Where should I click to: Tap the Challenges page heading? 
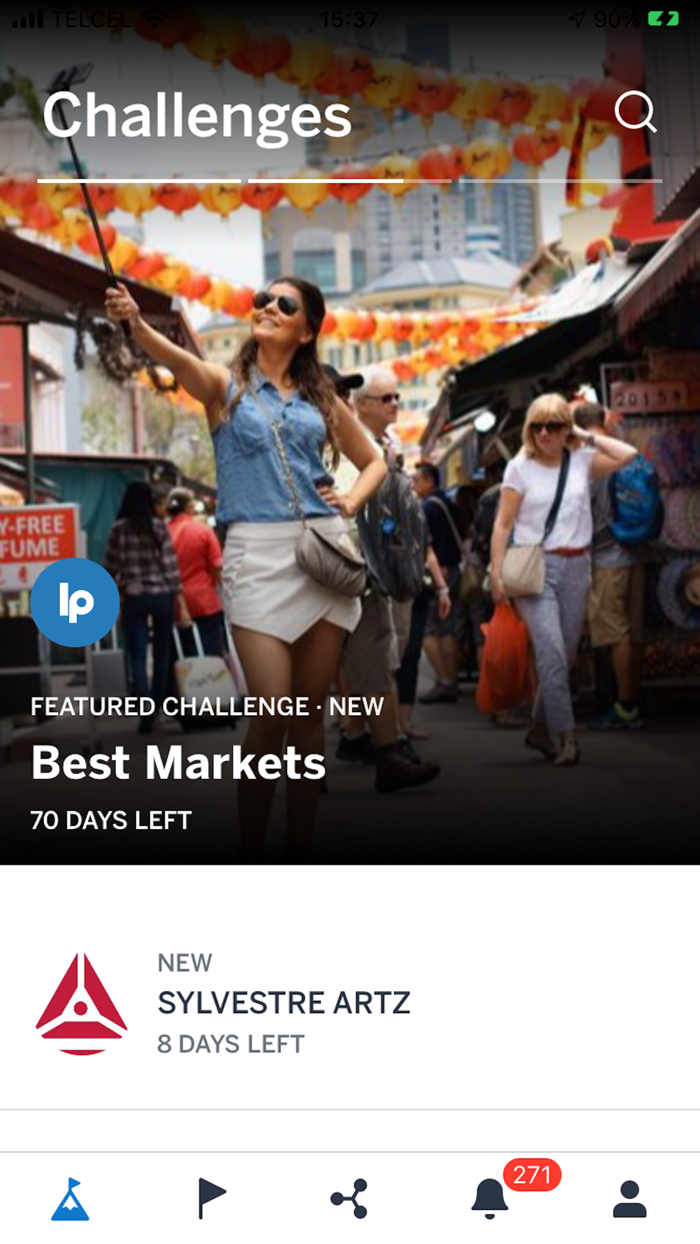pyautogui.click(x=197, y=116)
